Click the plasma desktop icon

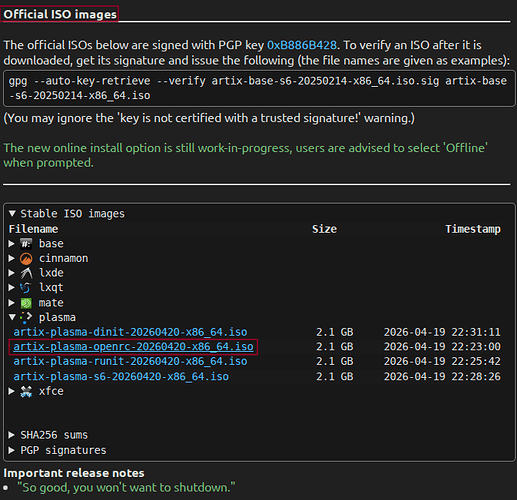(26, 317)
